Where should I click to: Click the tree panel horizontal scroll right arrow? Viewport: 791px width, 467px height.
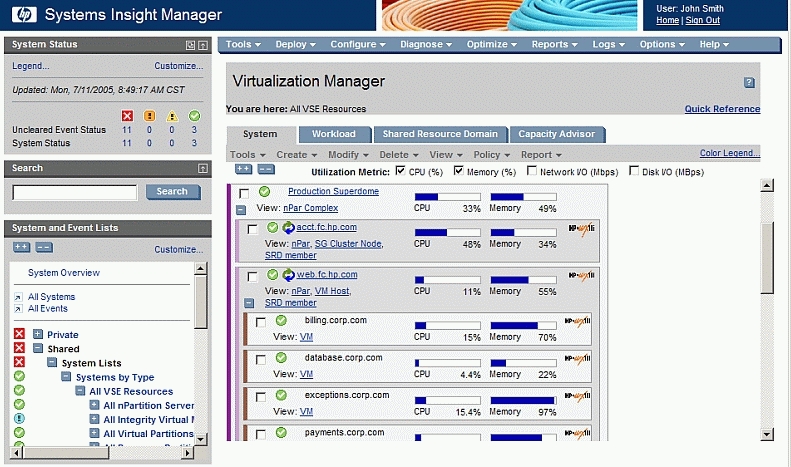(x=187, y=453)
